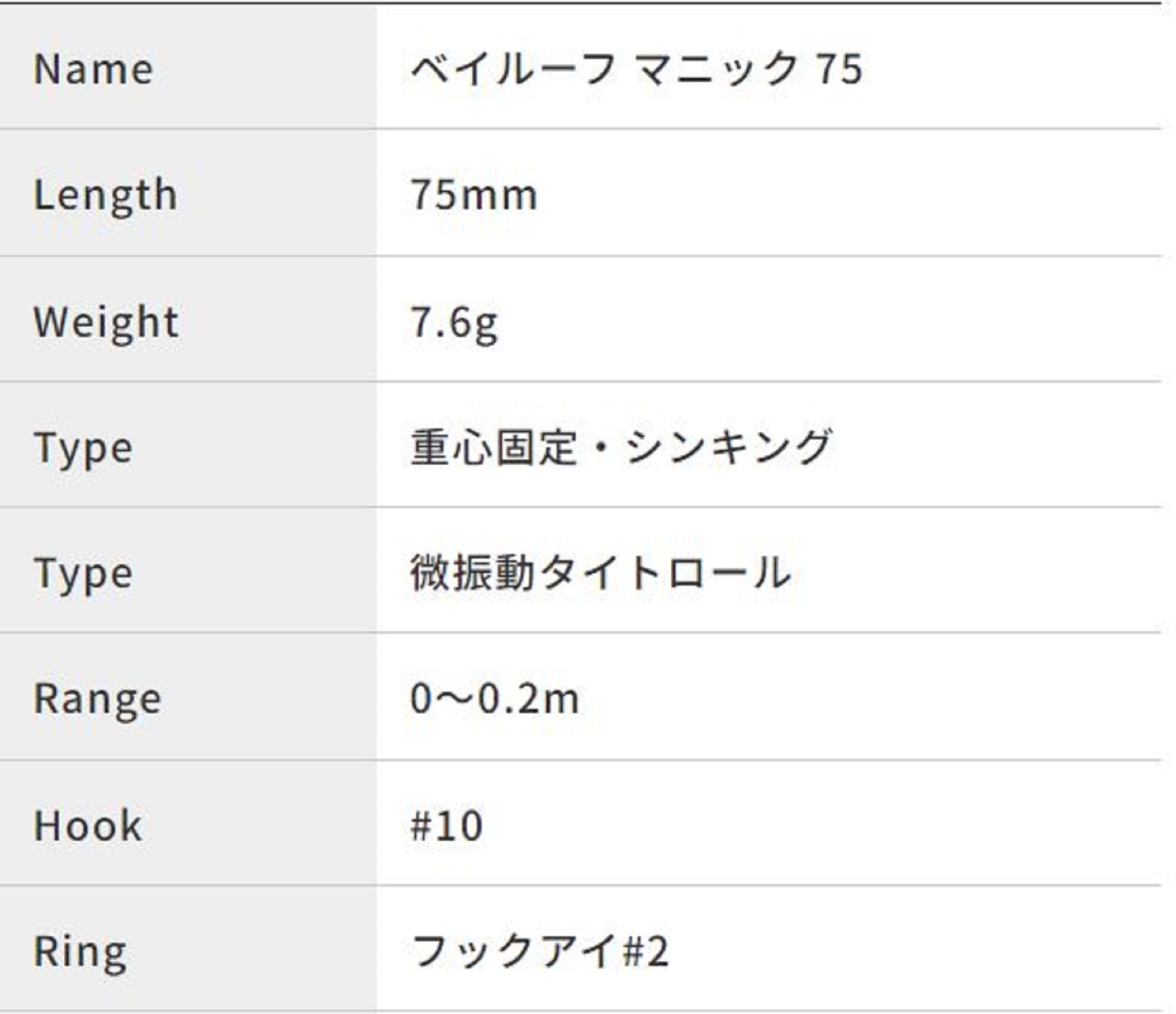Select the 重心固定 text

494,448
